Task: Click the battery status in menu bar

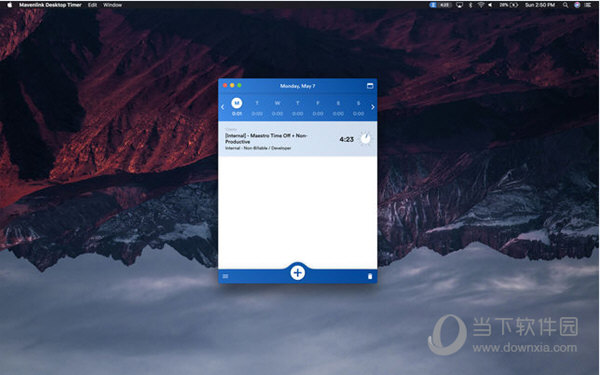Action: click(509, 5)
